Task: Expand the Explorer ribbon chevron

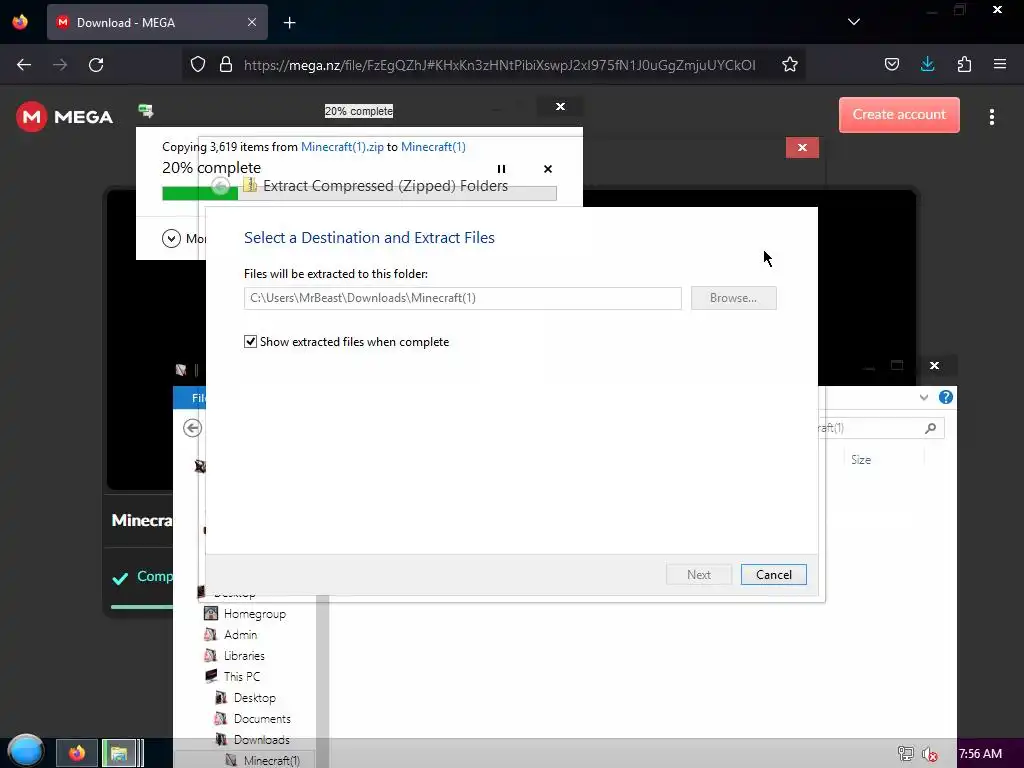Action: pyautogui.click(x=923, y=397)
